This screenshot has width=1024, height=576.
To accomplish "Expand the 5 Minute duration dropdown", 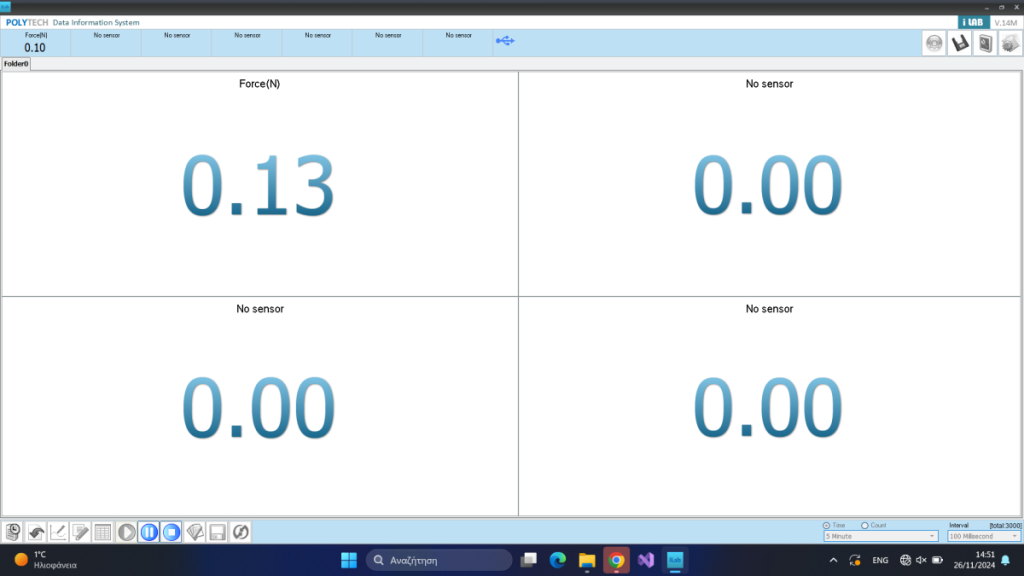I will (x=880, y=536).
